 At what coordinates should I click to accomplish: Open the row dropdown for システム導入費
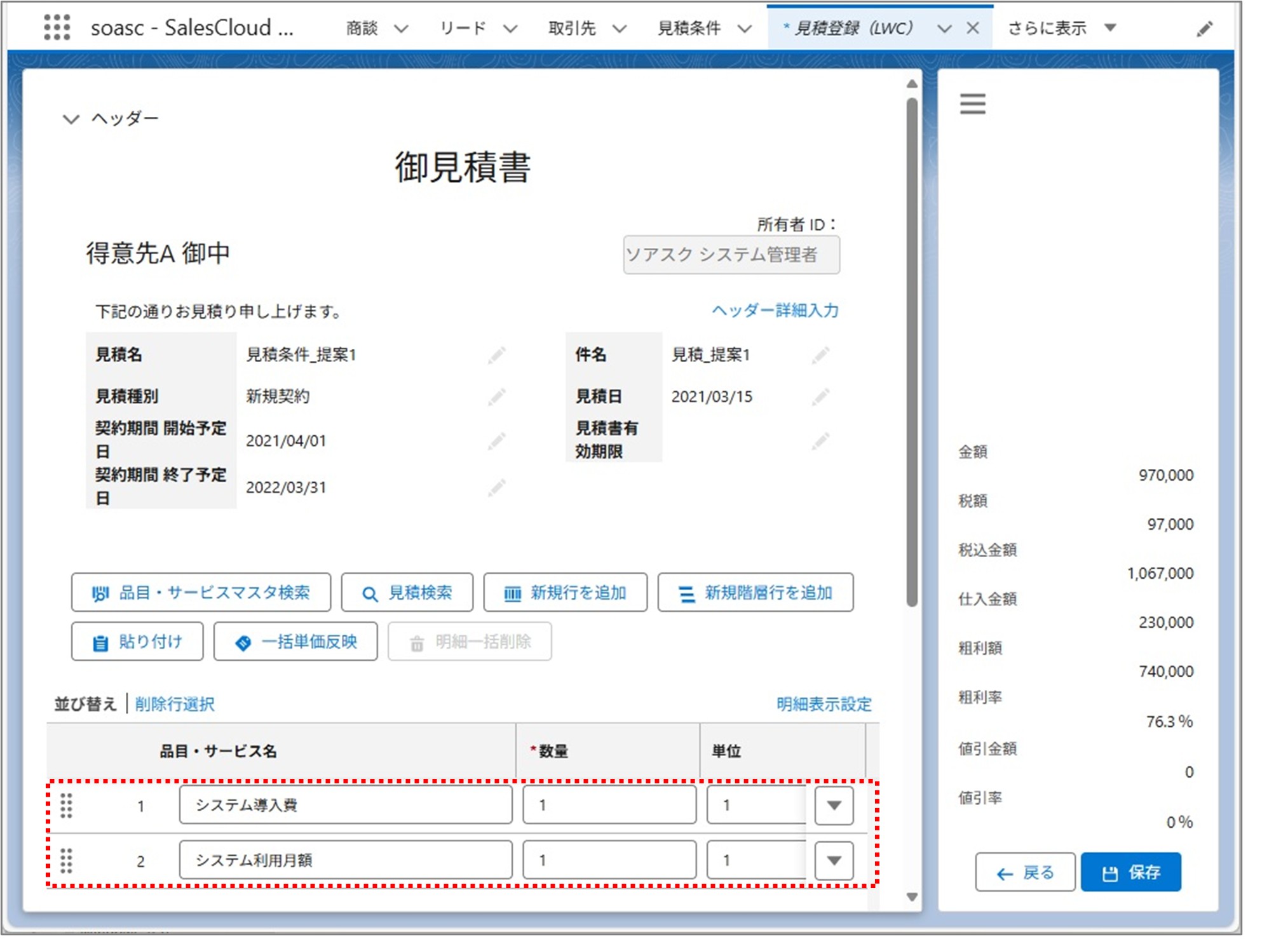(833, 805)
